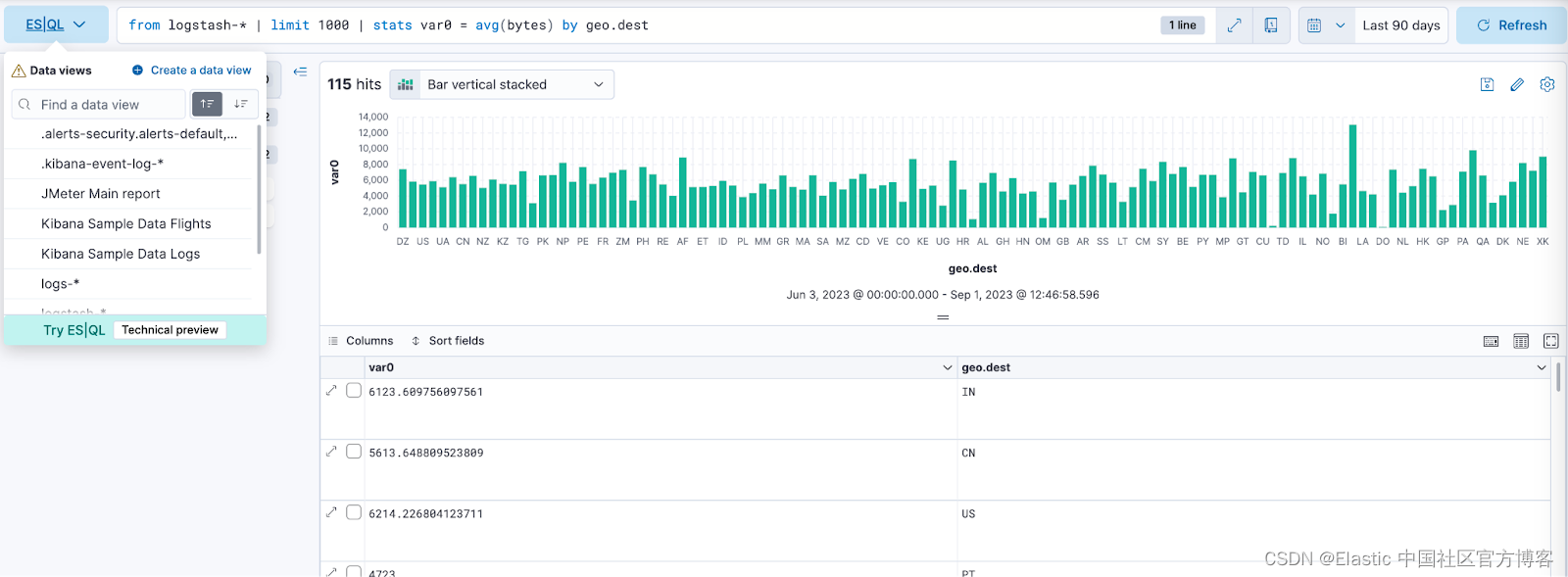Sort data views ascending
Screen dimensions: 1568x577
click(x=207, y=104)
